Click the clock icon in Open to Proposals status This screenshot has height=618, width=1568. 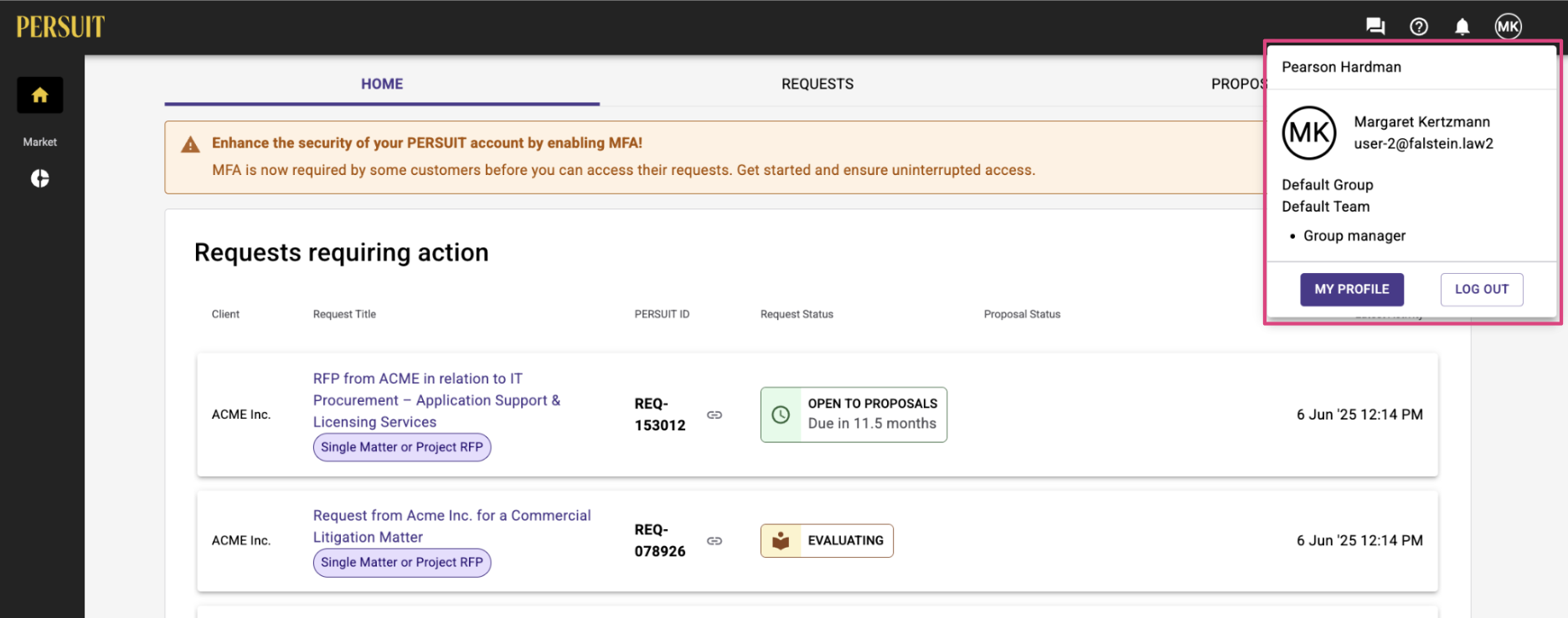[x=781, y=415]
